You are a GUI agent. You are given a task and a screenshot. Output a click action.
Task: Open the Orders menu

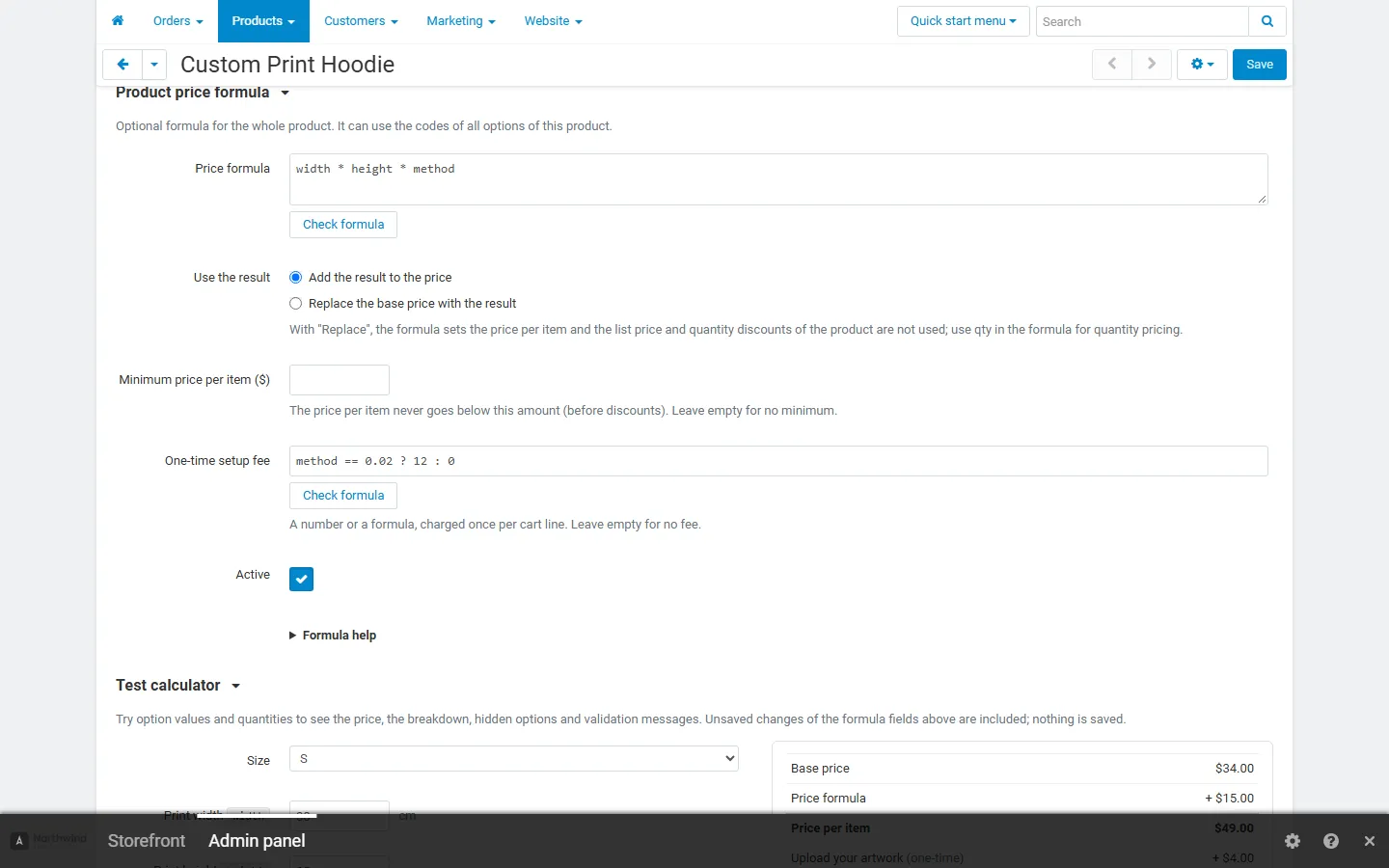(x=177, y=21)
